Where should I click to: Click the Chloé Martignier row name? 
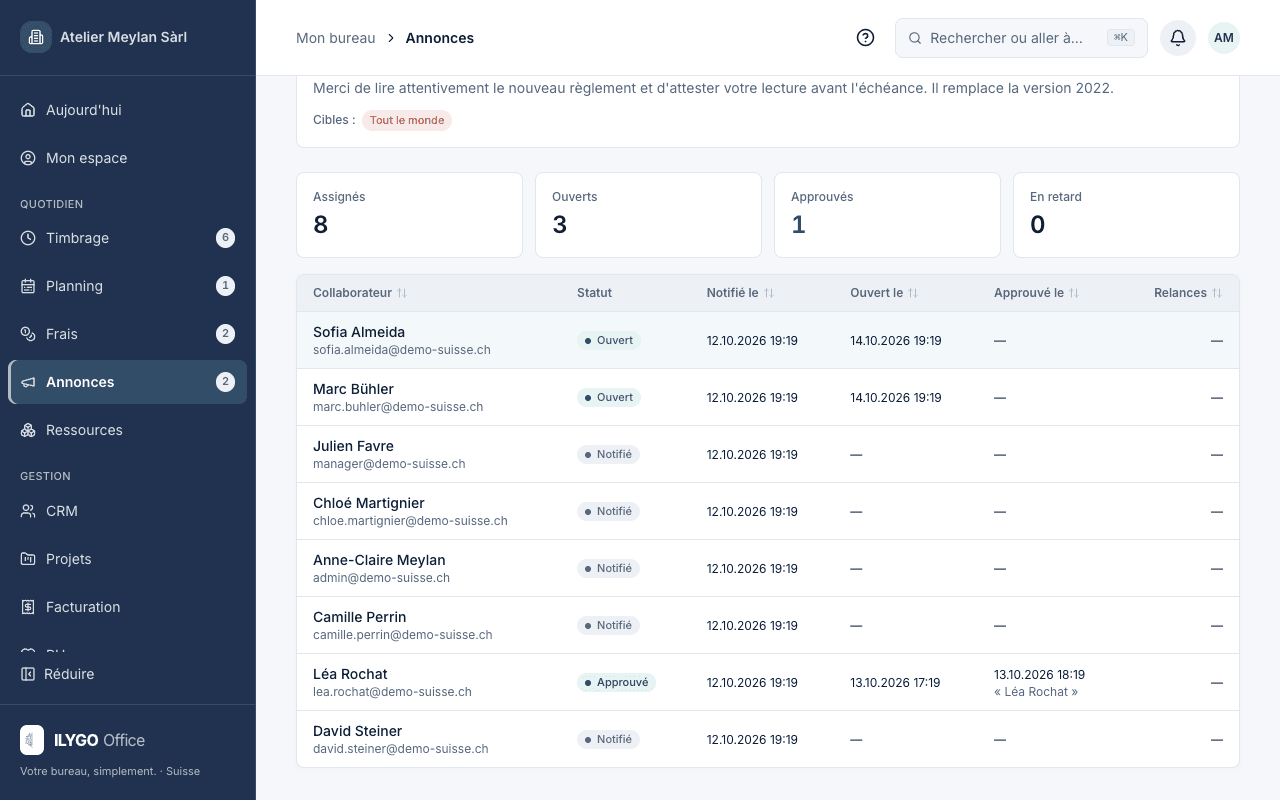point(369,503)
